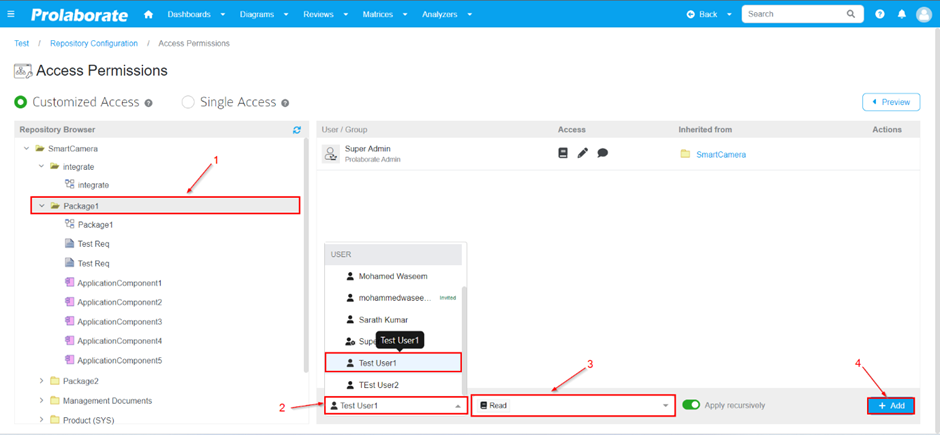Select Test User1 in the user list

click(x=393, y=362)
